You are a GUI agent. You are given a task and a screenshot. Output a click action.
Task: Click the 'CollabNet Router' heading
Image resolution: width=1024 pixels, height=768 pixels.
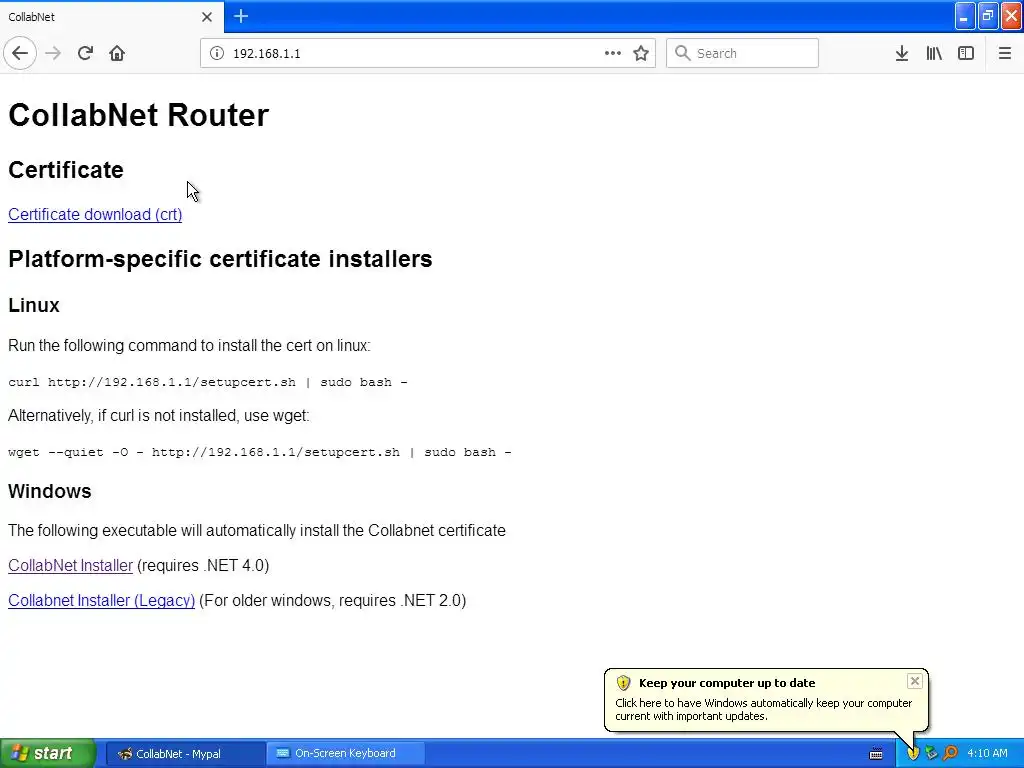tap(138, 115)
